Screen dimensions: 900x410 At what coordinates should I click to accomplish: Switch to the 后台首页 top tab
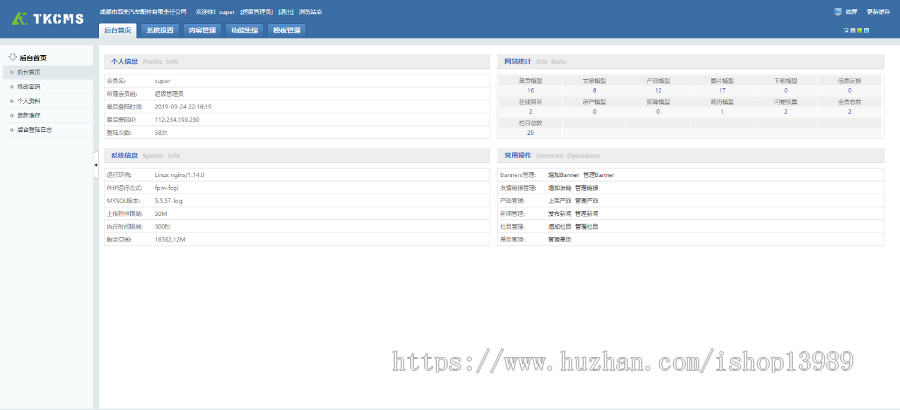pos(118,30)
